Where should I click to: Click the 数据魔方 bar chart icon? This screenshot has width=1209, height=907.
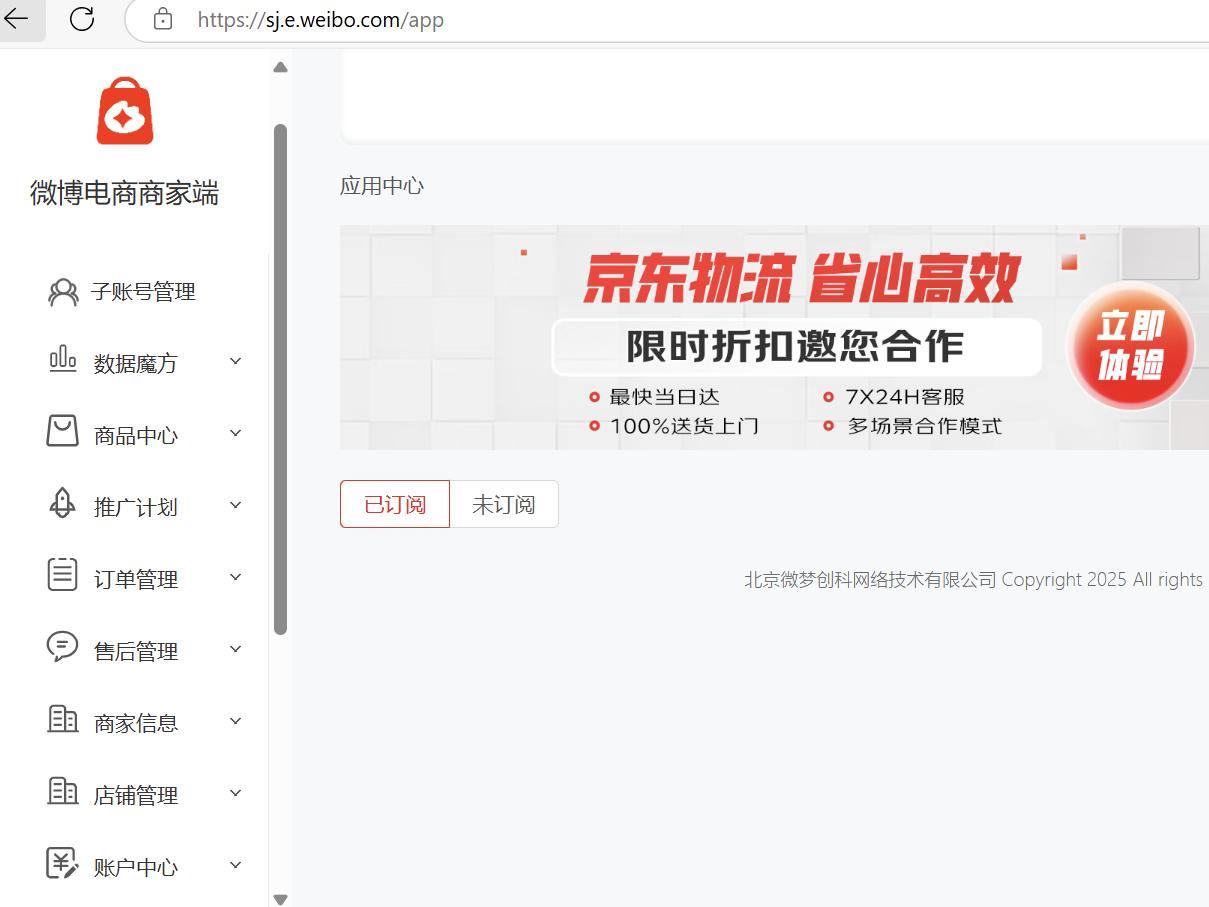(x=63, y=359)
